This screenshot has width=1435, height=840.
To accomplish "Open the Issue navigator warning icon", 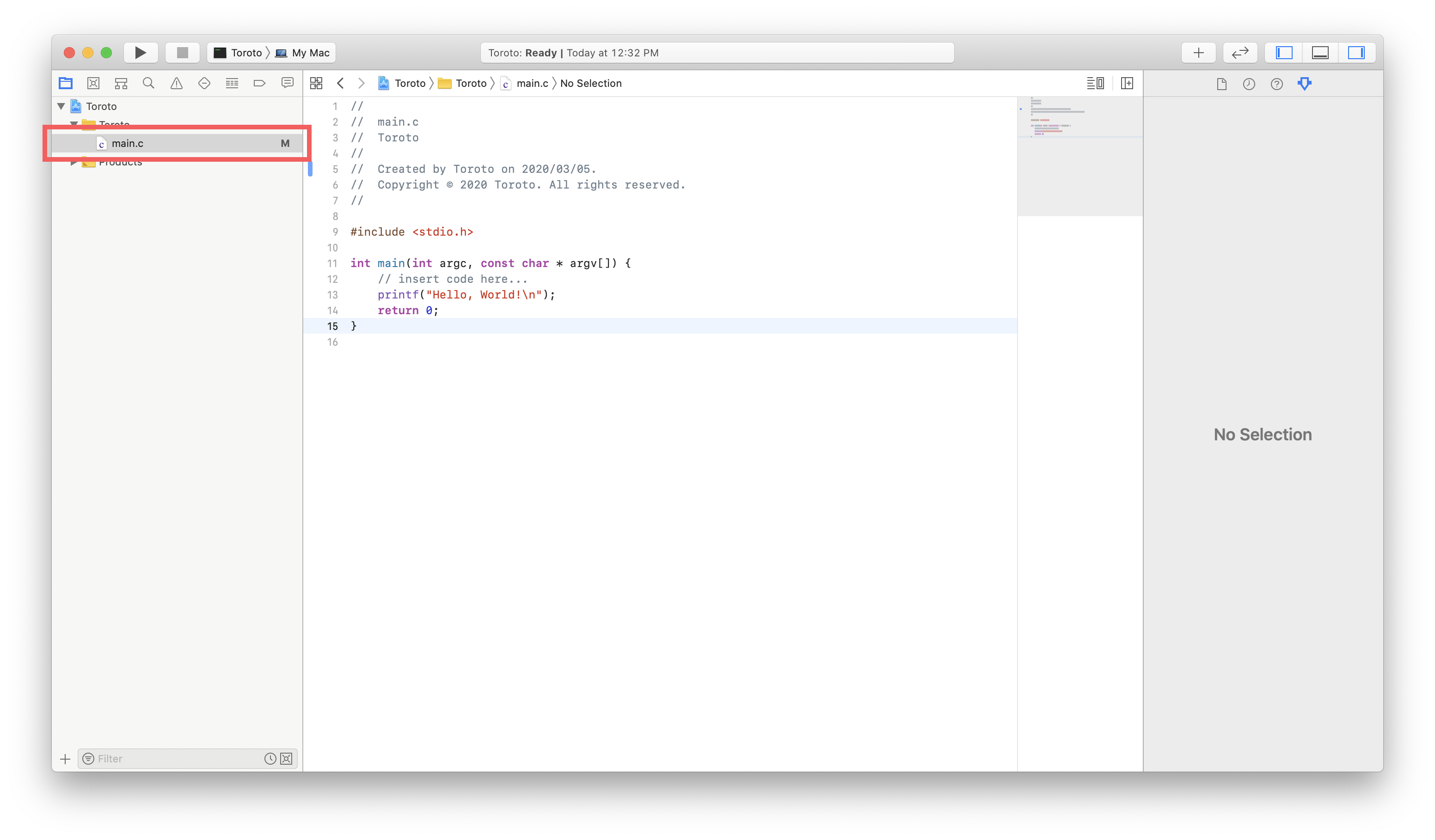I will pyautogui.click(x=177, y=84).
